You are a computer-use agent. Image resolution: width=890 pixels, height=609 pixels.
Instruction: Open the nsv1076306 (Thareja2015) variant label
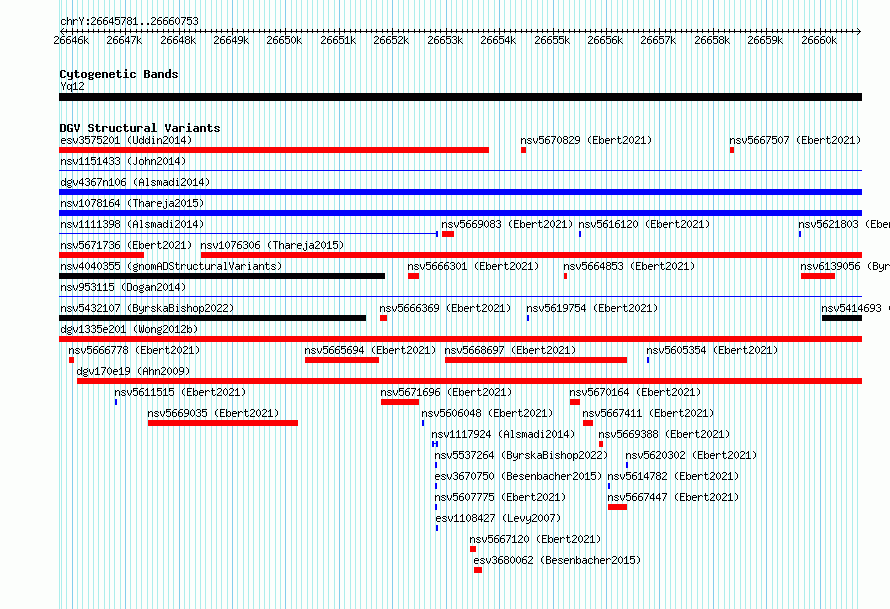(272, 245)
